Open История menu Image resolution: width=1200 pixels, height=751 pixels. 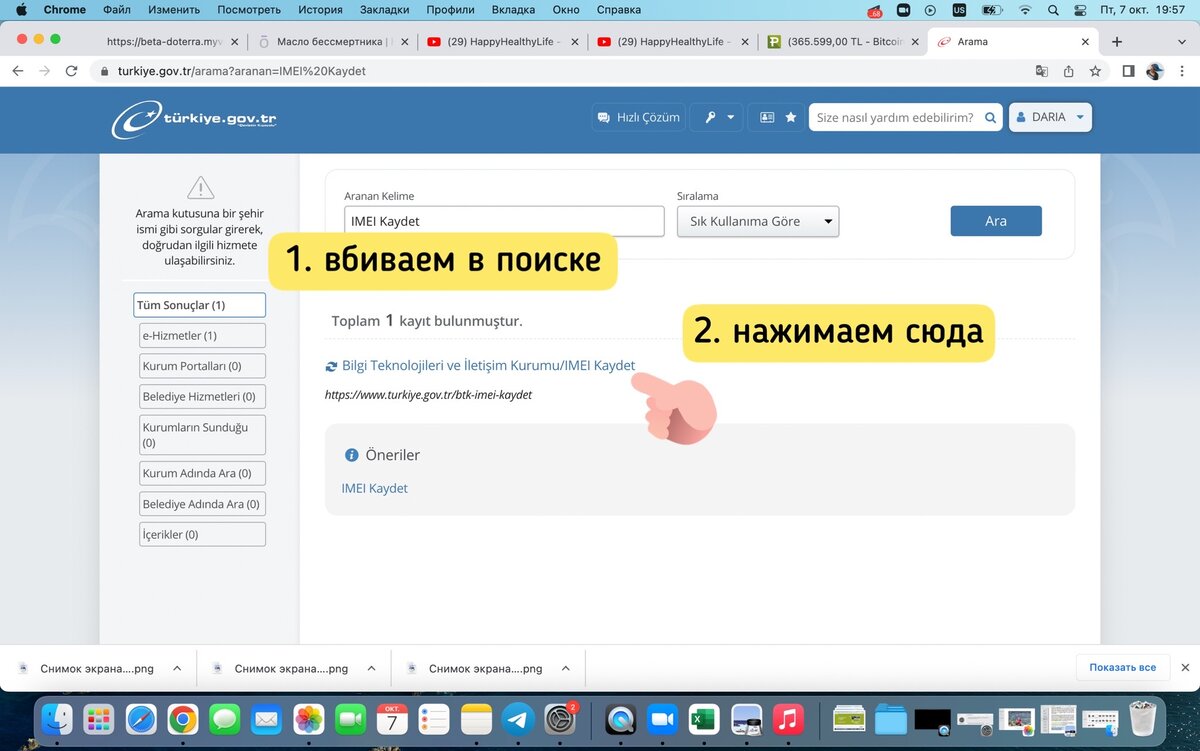pyautogui.click(x=319, y=10)
